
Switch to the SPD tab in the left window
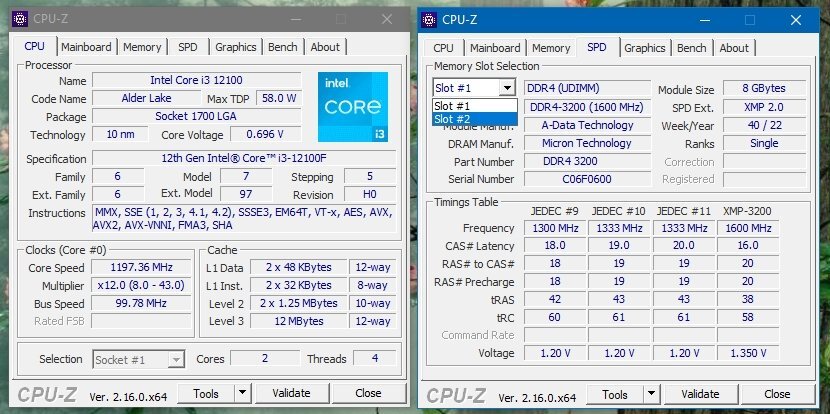(x=187, y=47)
